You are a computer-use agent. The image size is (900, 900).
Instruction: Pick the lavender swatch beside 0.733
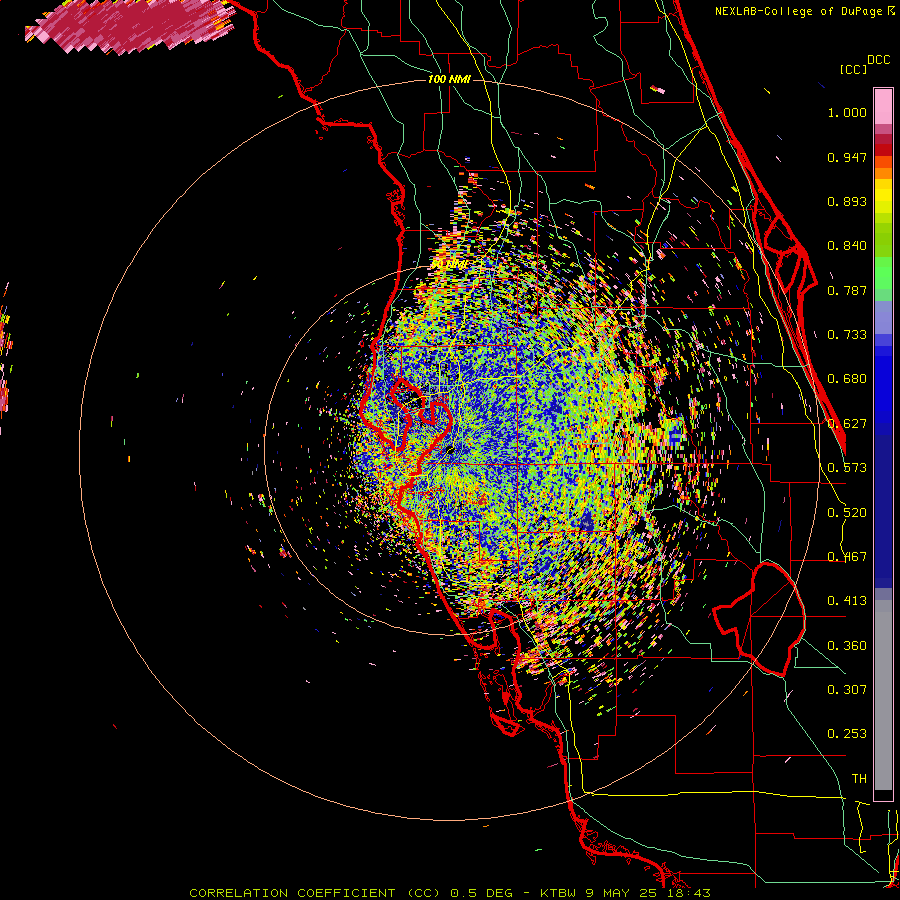(x=883, y=321)
